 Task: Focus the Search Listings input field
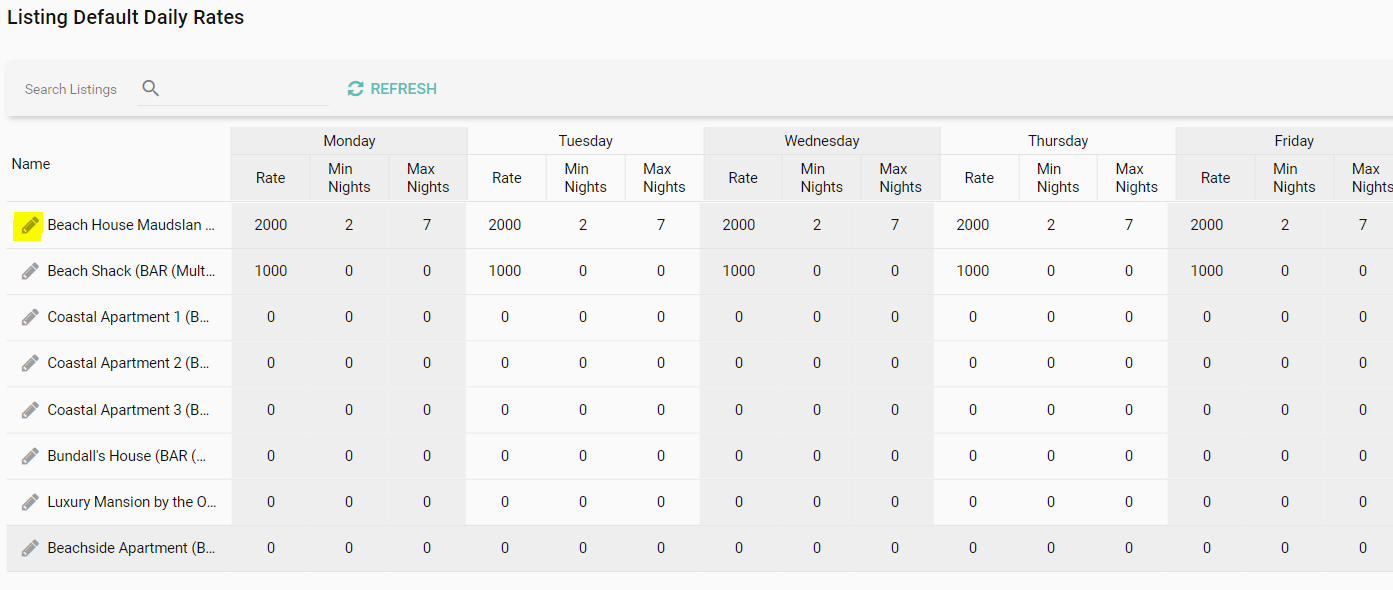pyautogui.click(x=245, y=89)
